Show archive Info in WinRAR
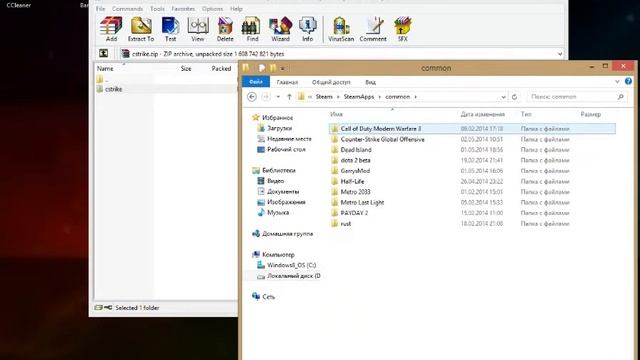The width and height of the screenshot is (640, 360). (x=307, y=29)
